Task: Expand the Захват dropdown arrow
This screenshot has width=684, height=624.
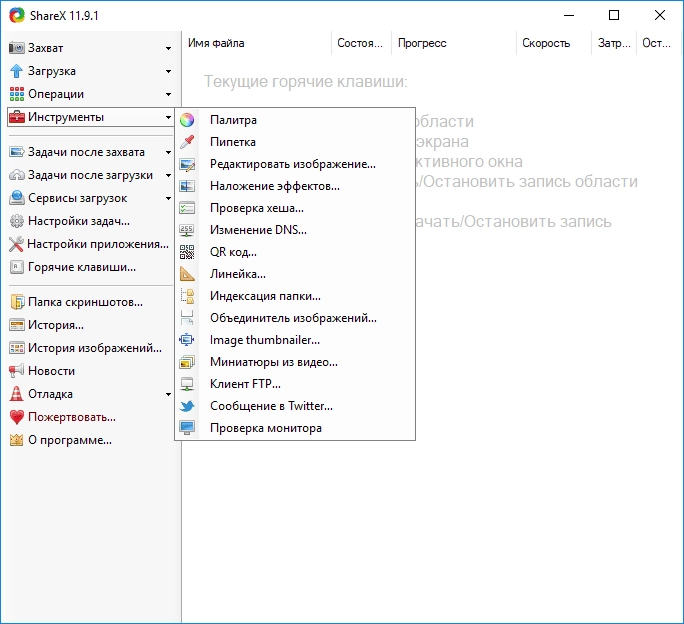Action: (x=168, y=48)
